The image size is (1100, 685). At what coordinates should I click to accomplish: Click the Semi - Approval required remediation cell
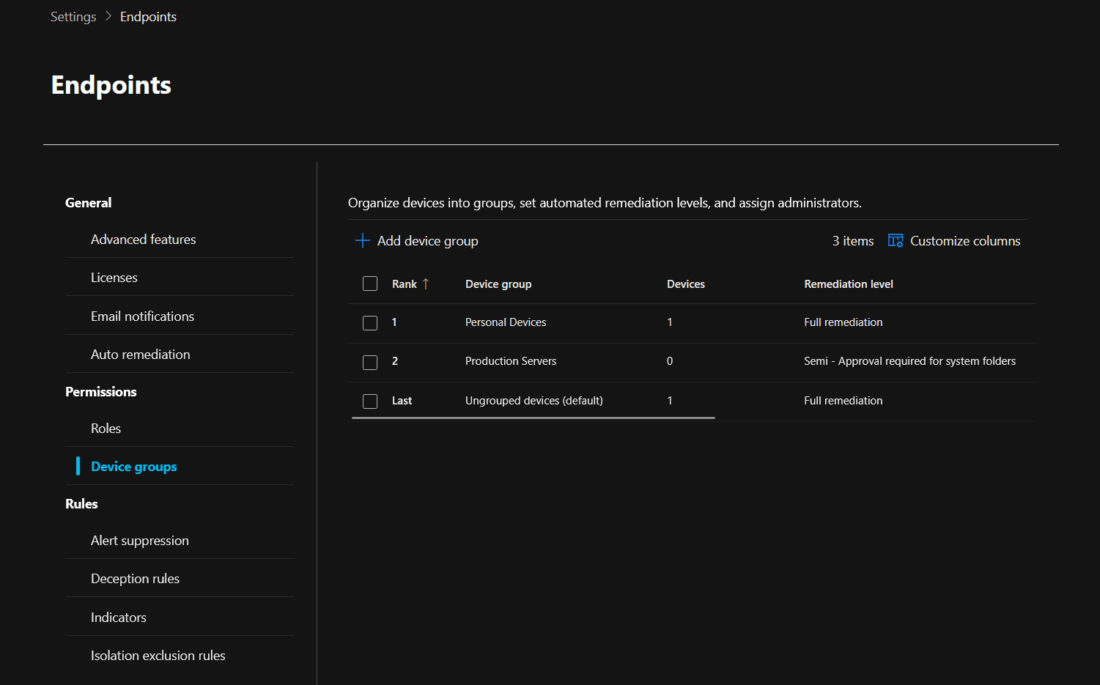pyautogui.click(x=910, y=361)
